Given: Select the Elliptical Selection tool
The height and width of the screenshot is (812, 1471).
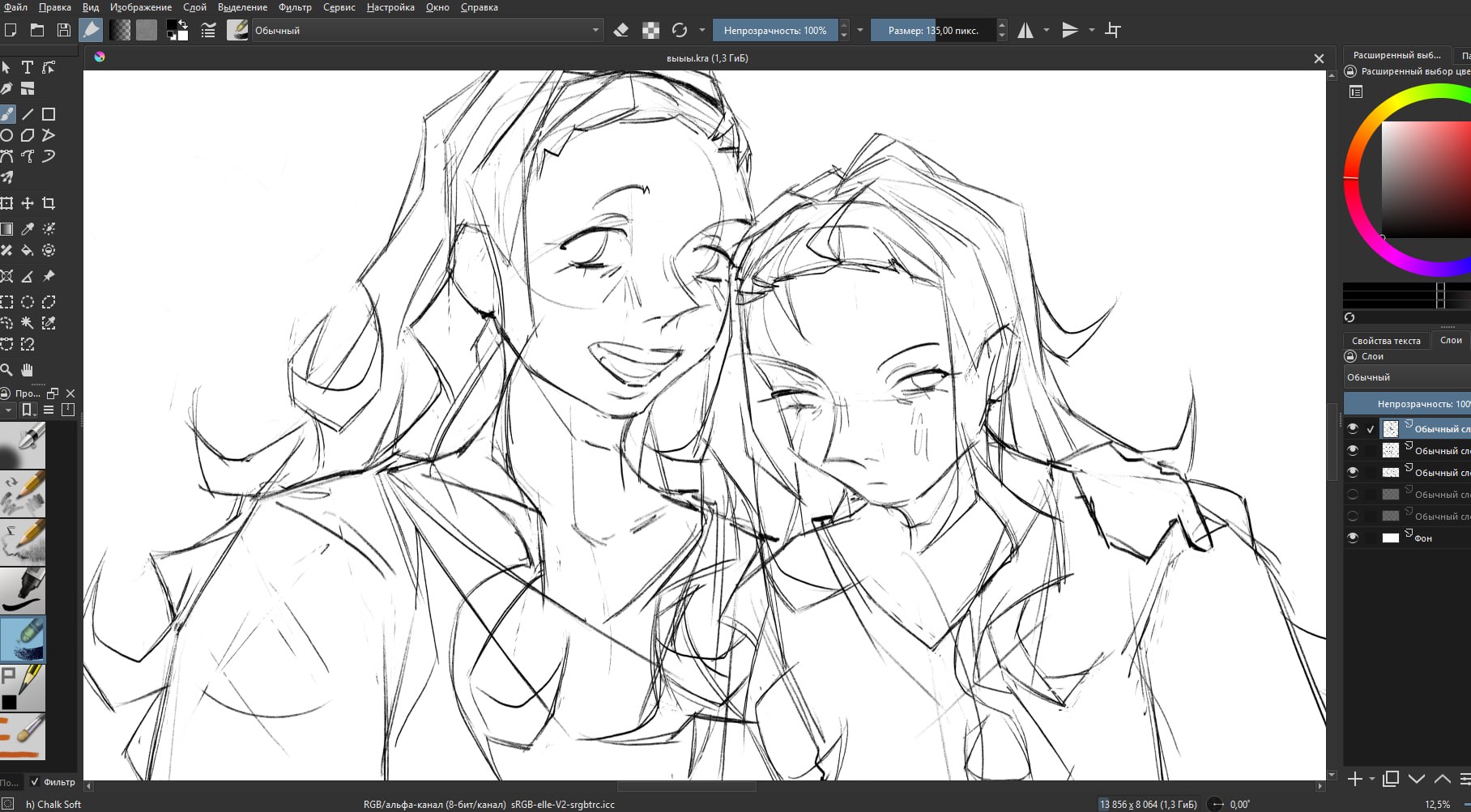Looking at the screenshot, I should point(28,302).
